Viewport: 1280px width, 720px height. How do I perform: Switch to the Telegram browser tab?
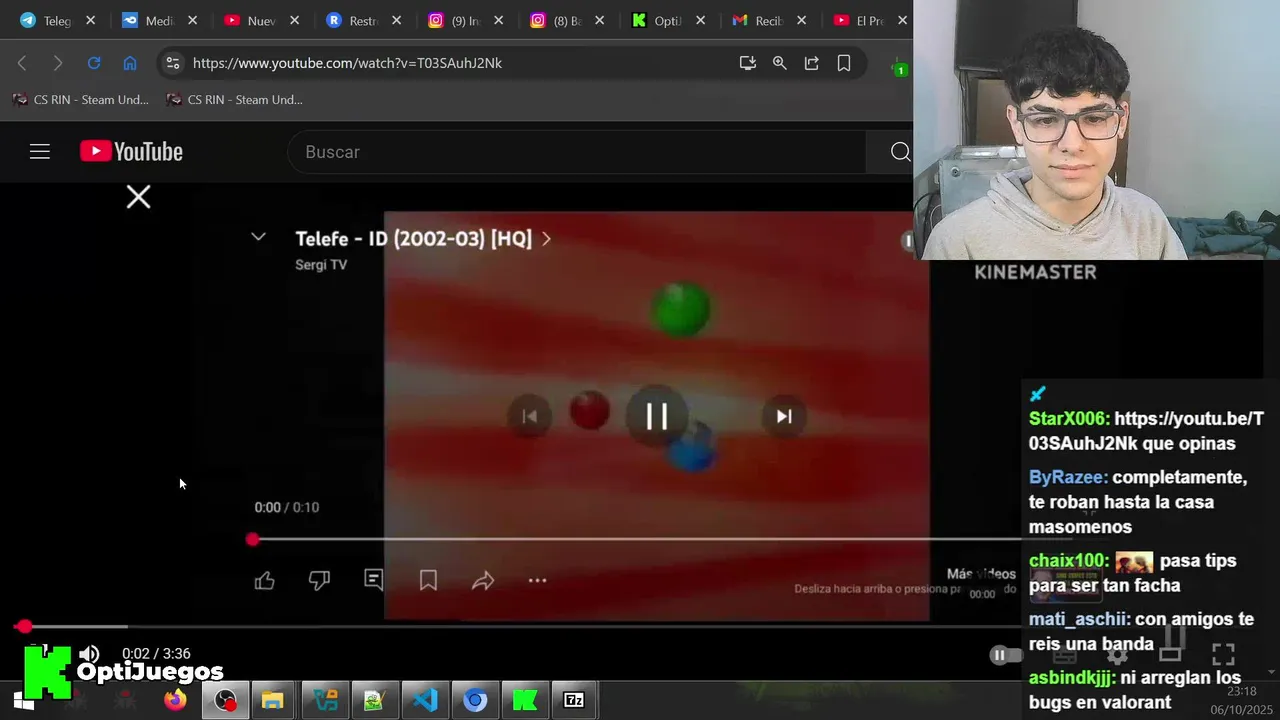coord(46,20)
